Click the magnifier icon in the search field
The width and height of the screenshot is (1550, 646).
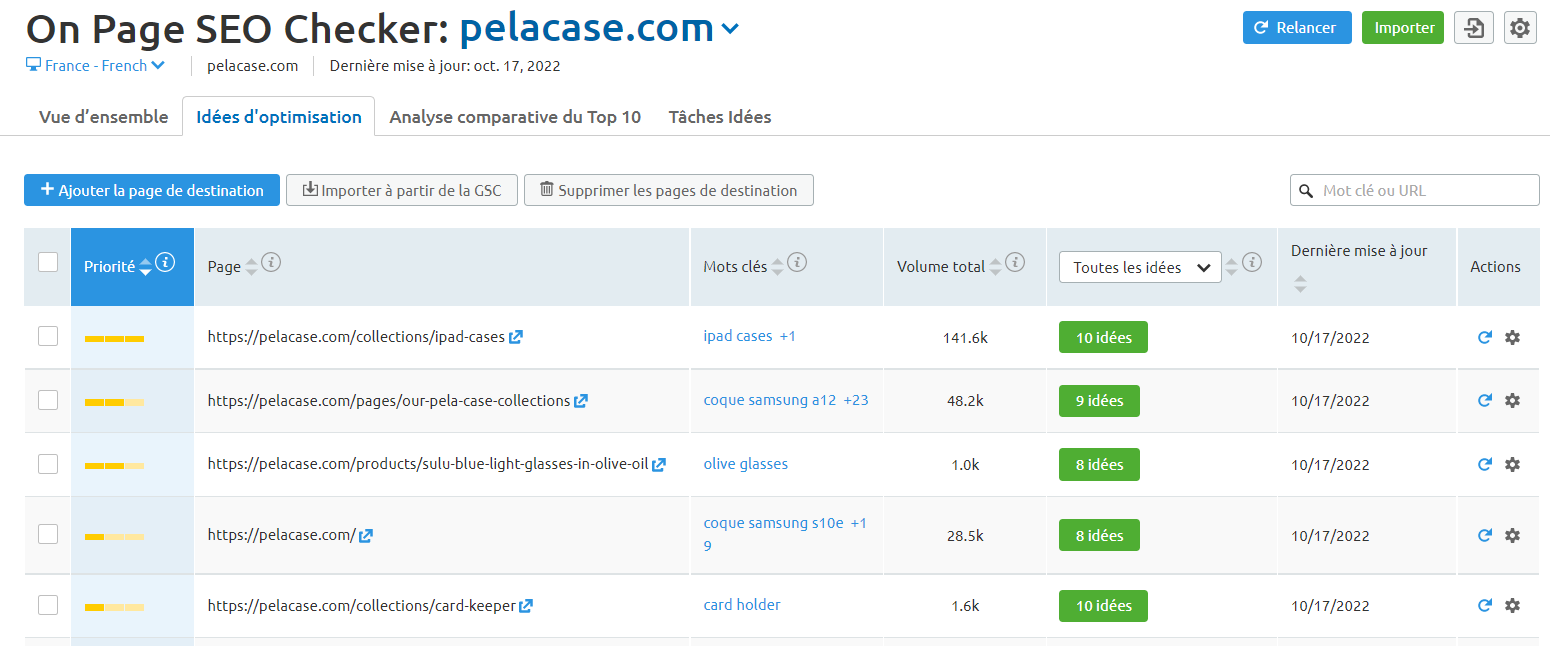(1307, 190)
